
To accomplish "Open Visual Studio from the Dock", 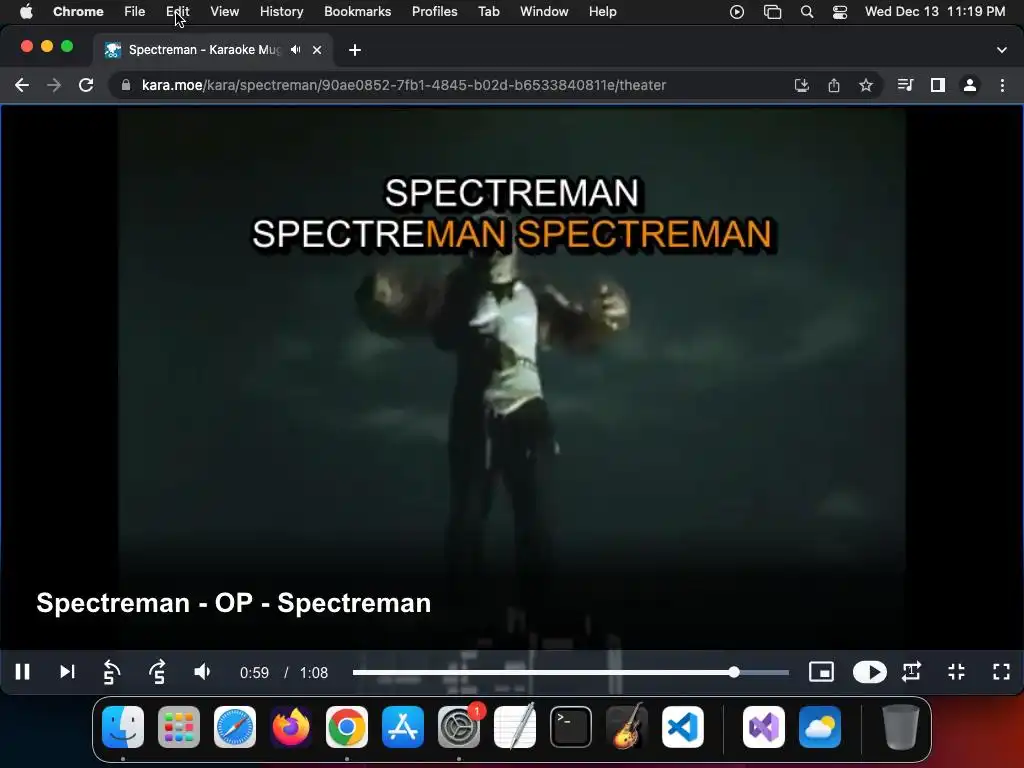I will tap(763, 727).
